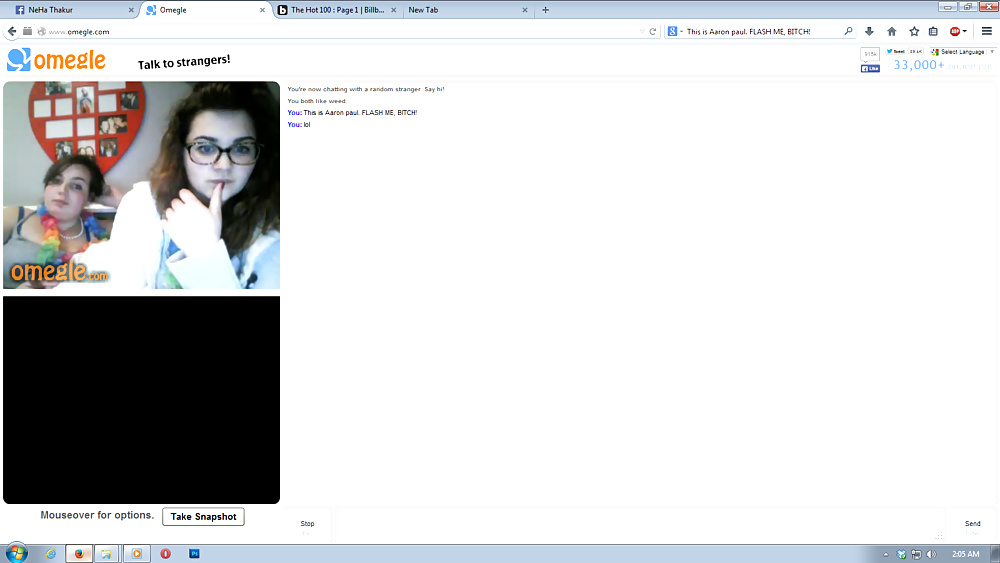Click the browser search field text

click(x=749, y=31)
